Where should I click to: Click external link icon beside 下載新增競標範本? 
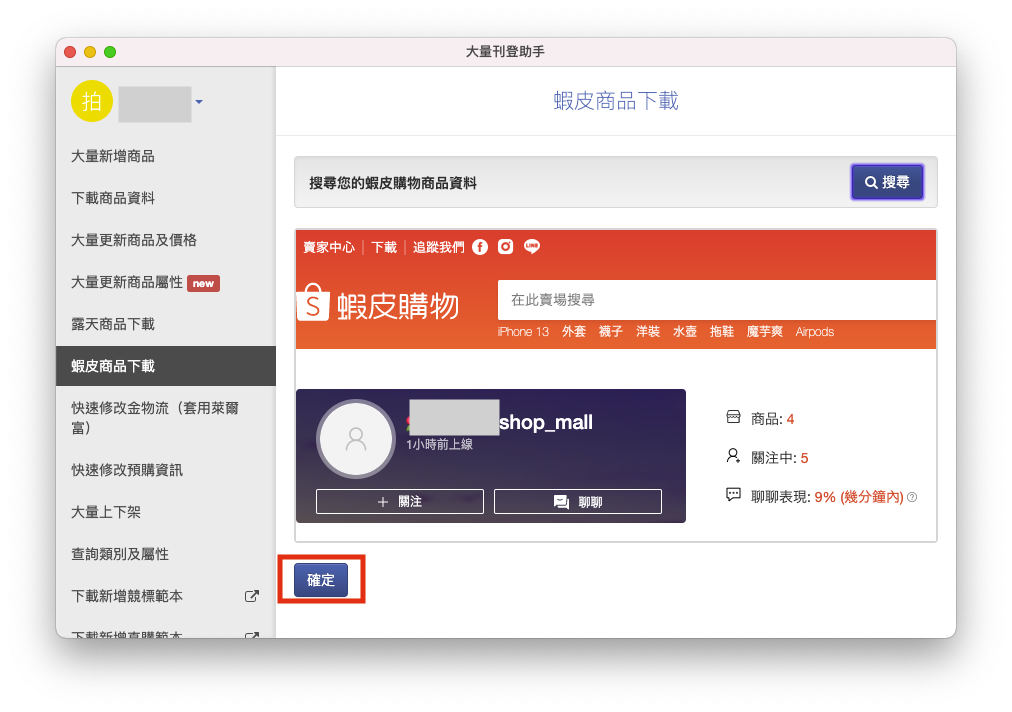coord(252,596)
